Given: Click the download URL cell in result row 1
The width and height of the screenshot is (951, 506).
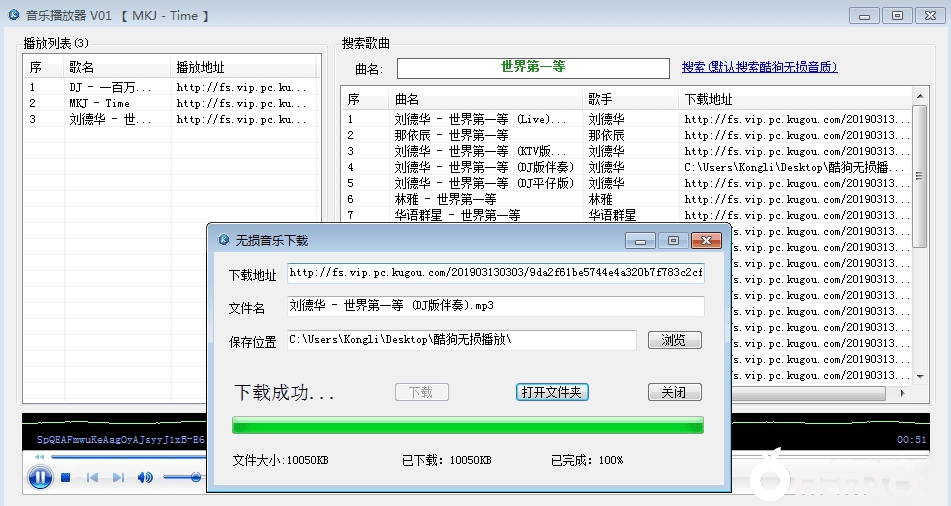Looking at the screenshot, I should click(797, 120).
